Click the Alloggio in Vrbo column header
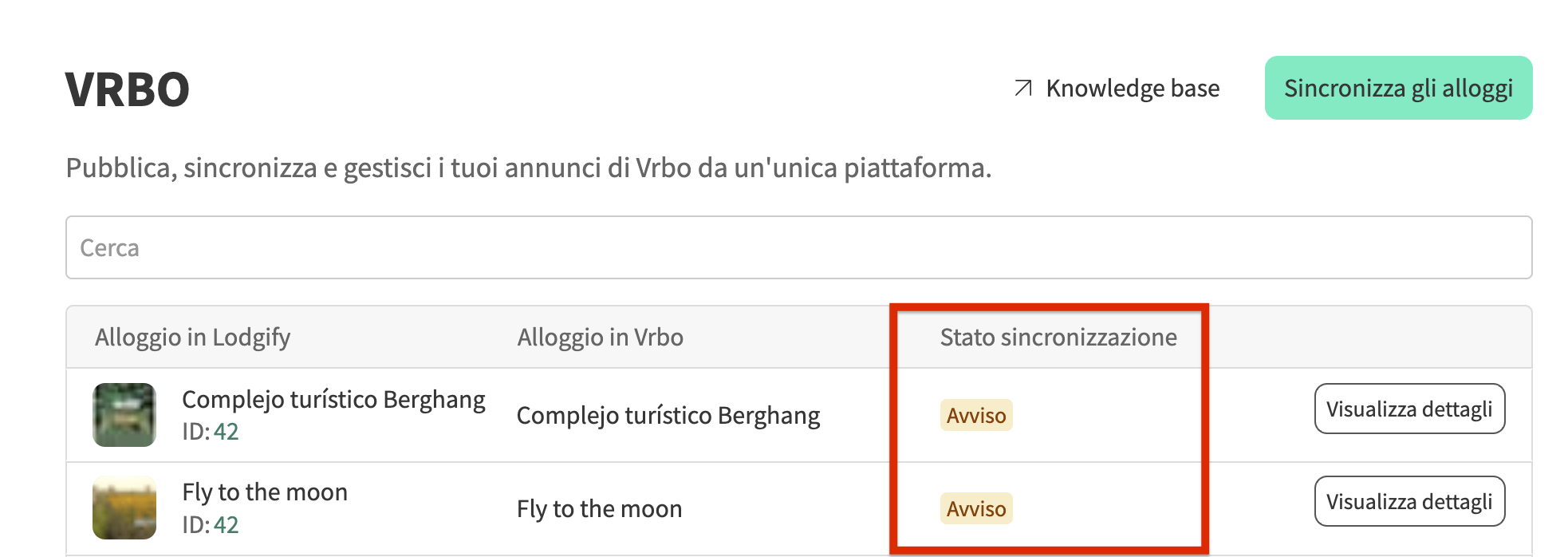1568x557 pixels. pos(600,337)
